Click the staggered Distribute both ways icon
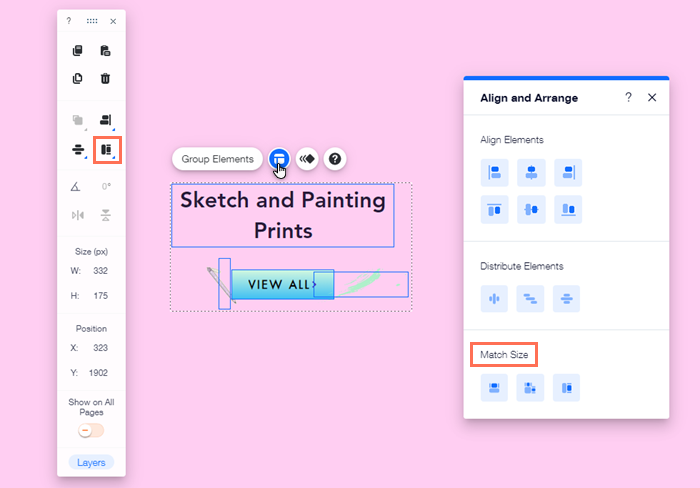The height and width of the screenshot is (488, 700). (530, 299)
